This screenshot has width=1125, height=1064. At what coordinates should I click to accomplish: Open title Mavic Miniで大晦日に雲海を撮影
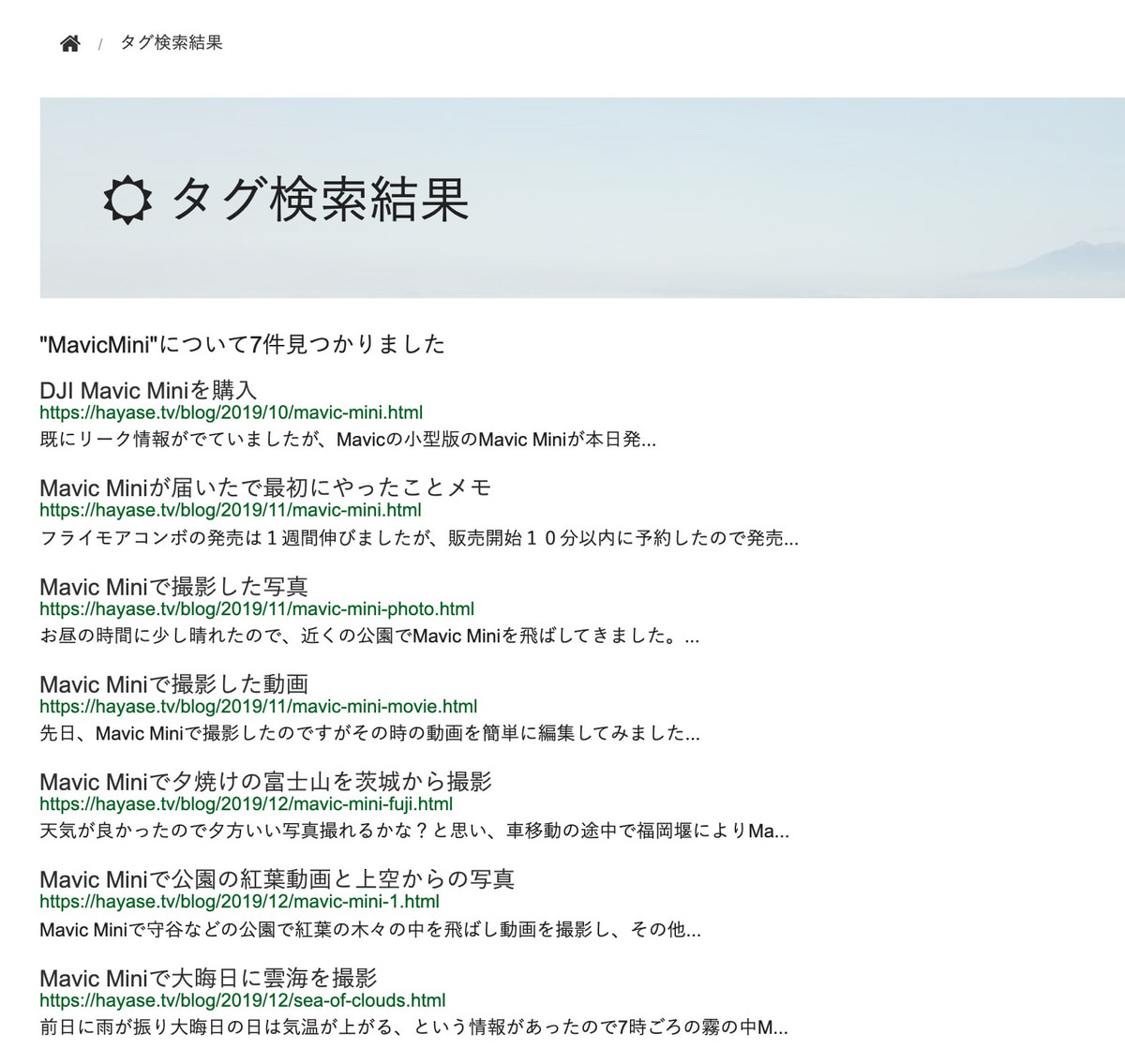(208, 979)
